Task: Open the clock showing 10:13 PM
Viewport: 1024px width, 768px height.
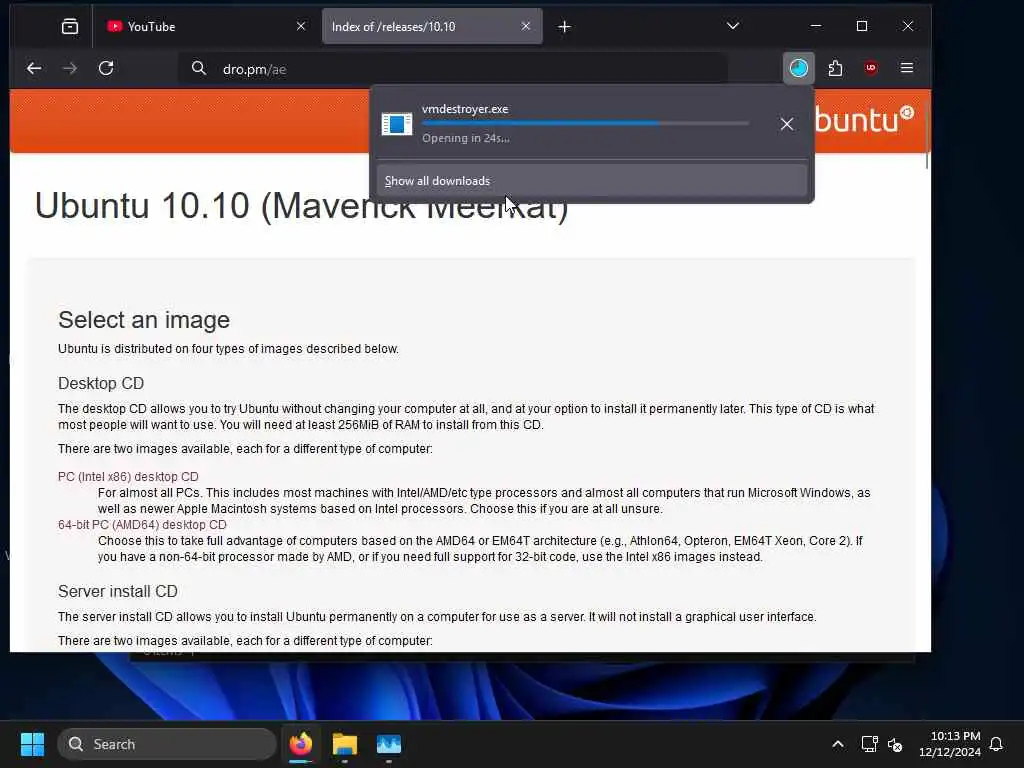Action: [x=950, y=744]
